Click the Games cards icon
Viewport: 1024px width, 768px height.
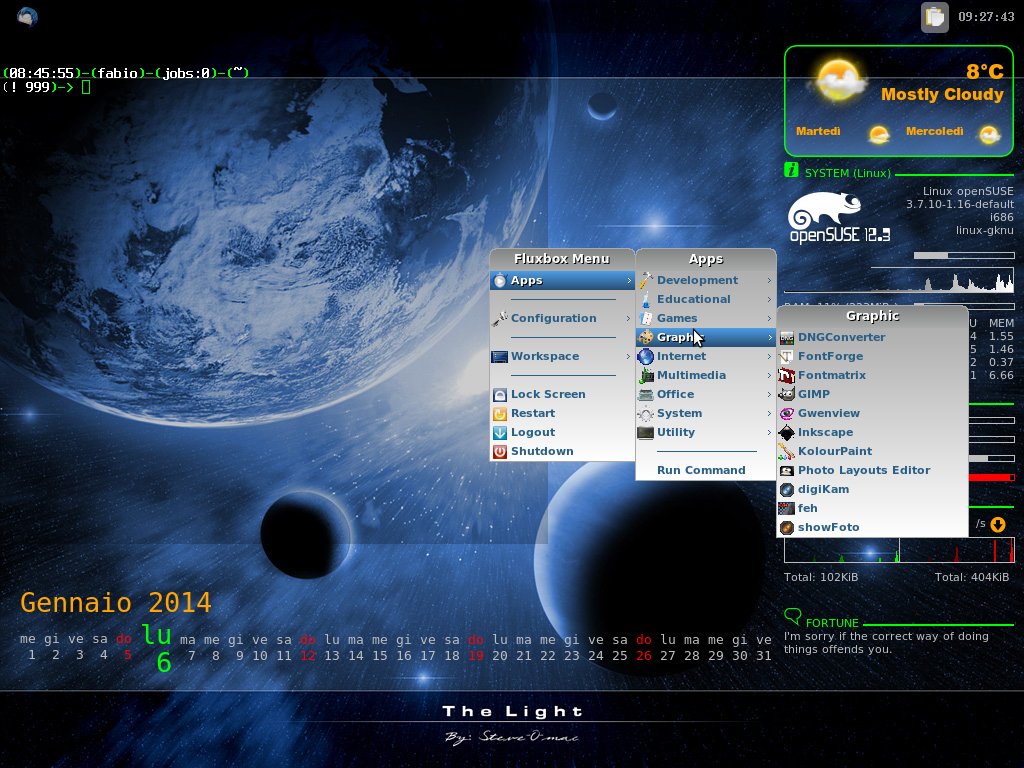coord(646,318)
